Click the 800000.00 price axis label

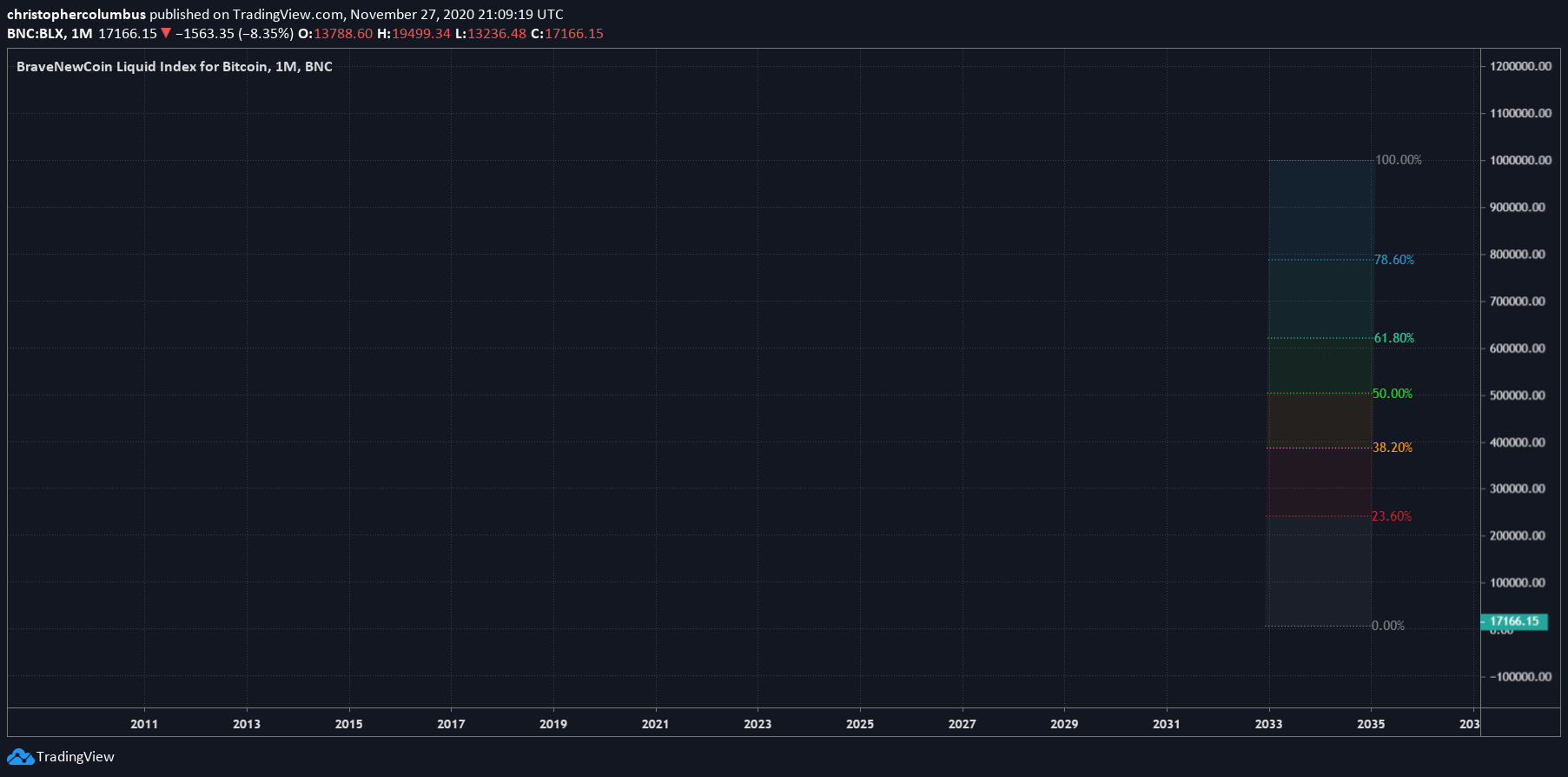[1518, 255]
